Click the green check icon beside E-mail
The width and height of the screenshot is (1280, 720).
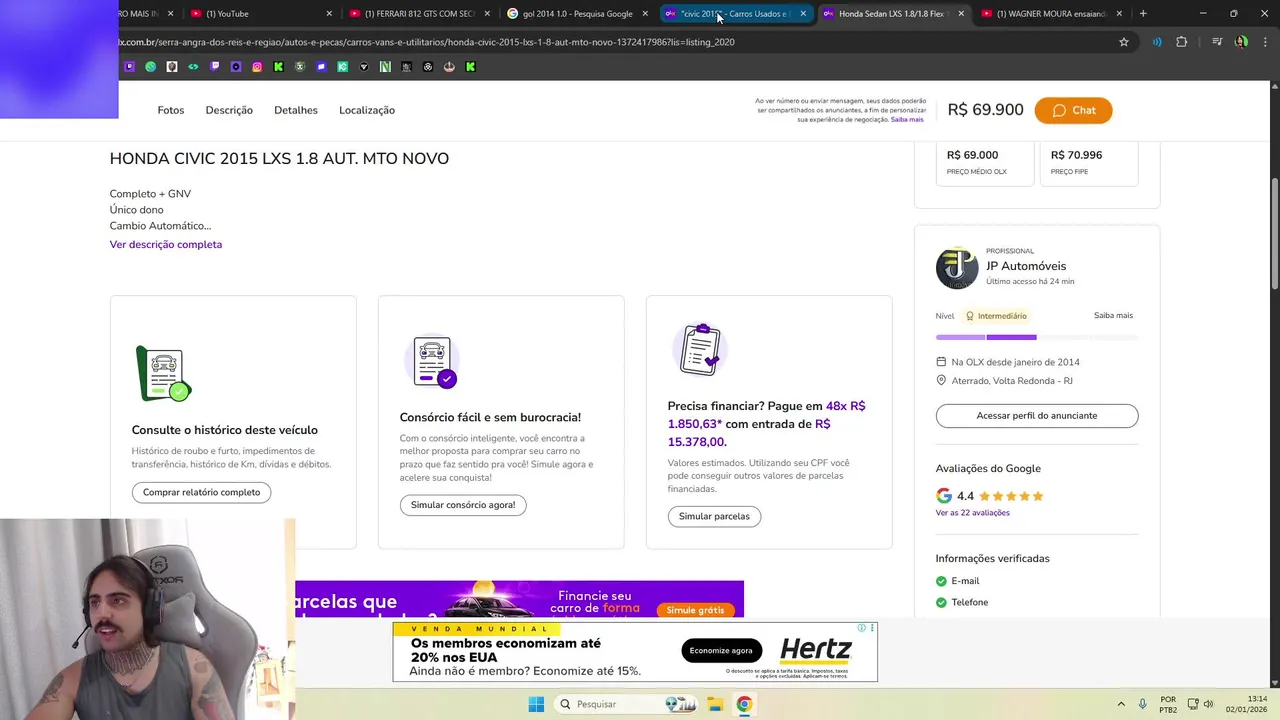click(941, 581)
